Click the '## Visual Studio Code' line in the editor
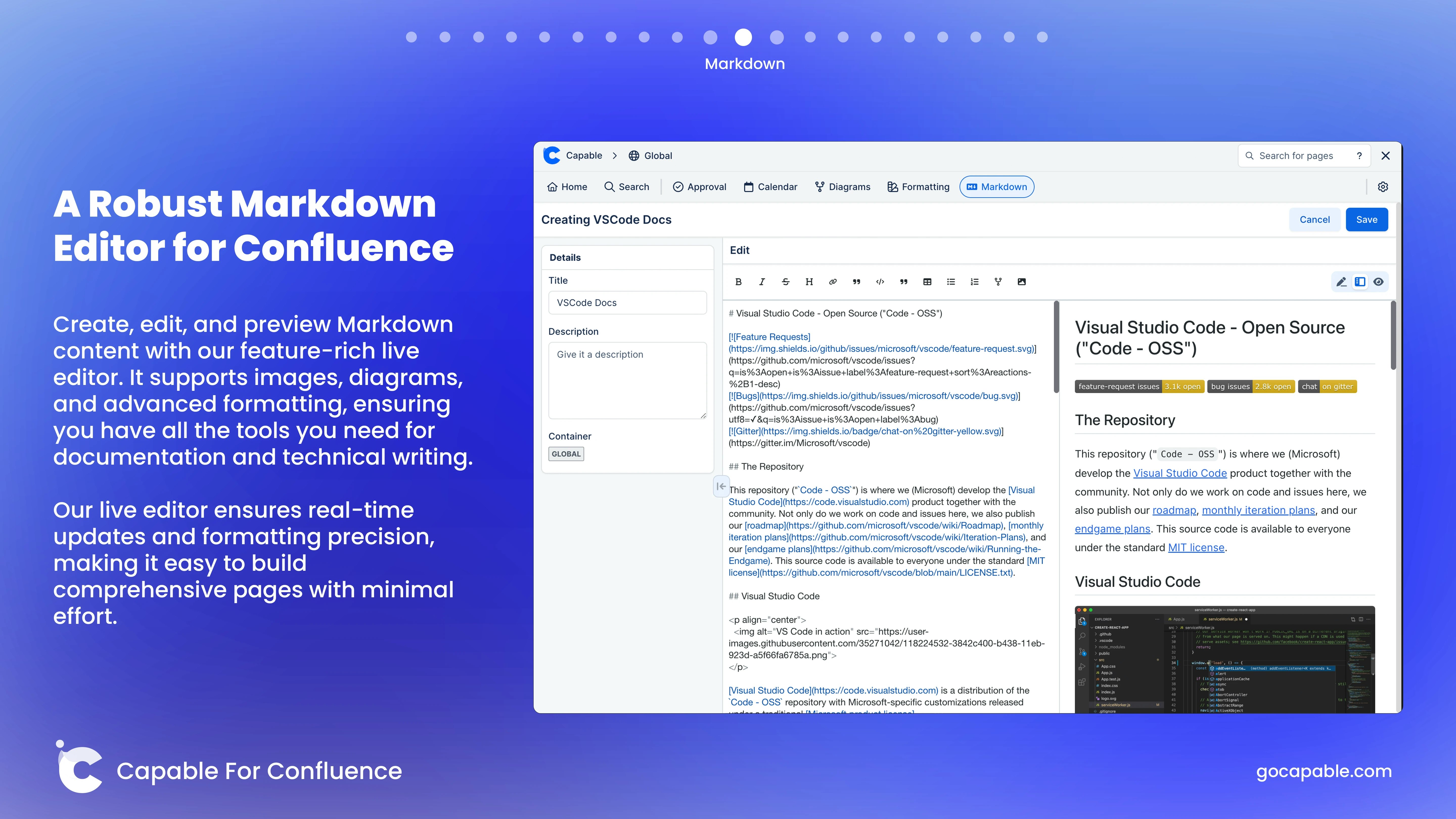This screenshot has height=819, width=1456. click(x=774, y=596)
